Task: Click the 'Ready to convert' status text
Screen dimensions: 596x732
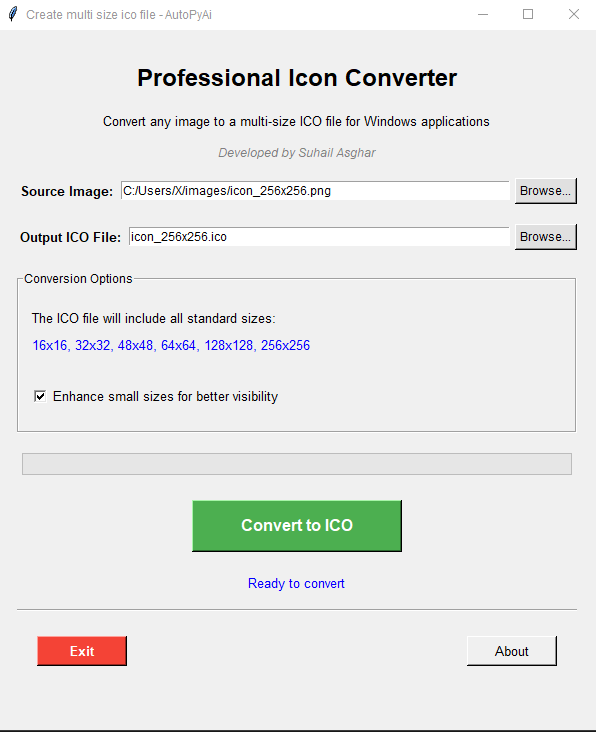Action: 296,584
